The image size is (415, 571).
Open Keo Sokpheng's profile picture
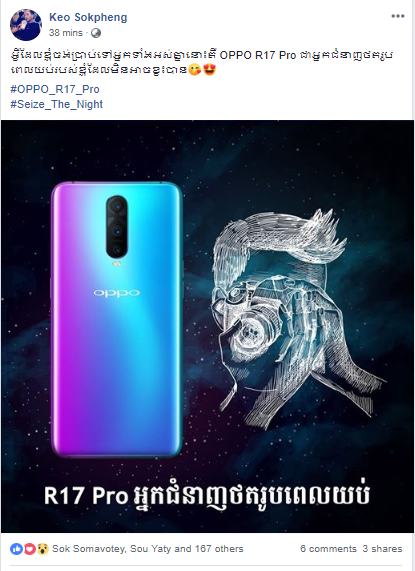(x=26, y=25)
